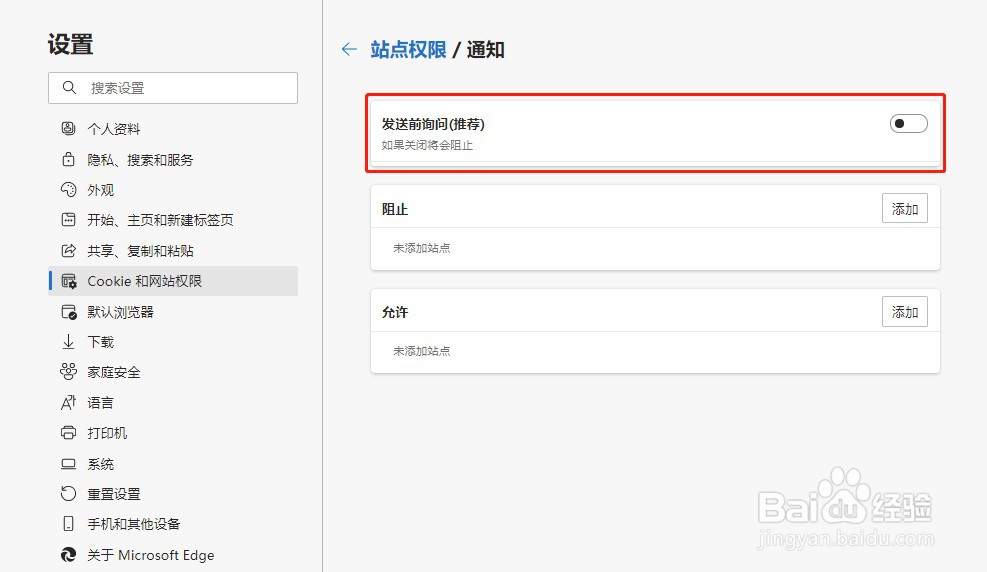
Task: Click the 通知 breadcrumb text
Action: 485,49
